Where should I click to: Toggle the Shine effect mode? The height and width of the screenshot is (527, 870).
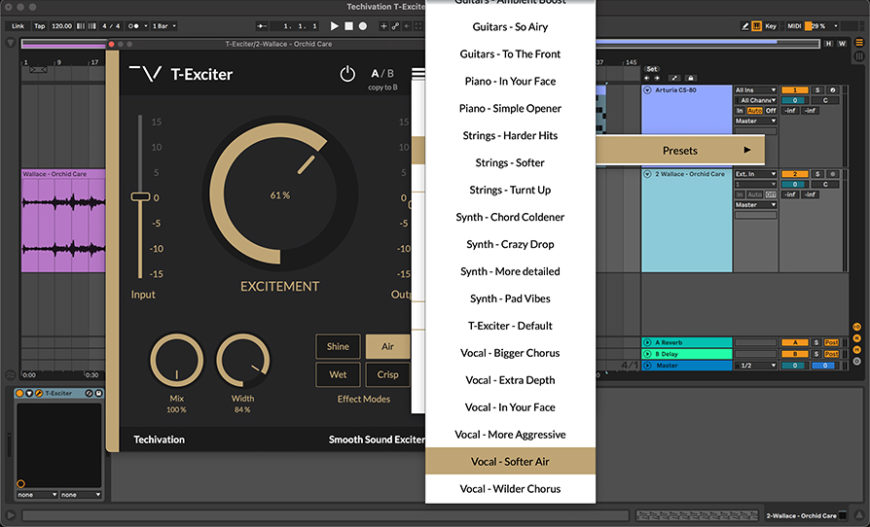click(338, 347)
